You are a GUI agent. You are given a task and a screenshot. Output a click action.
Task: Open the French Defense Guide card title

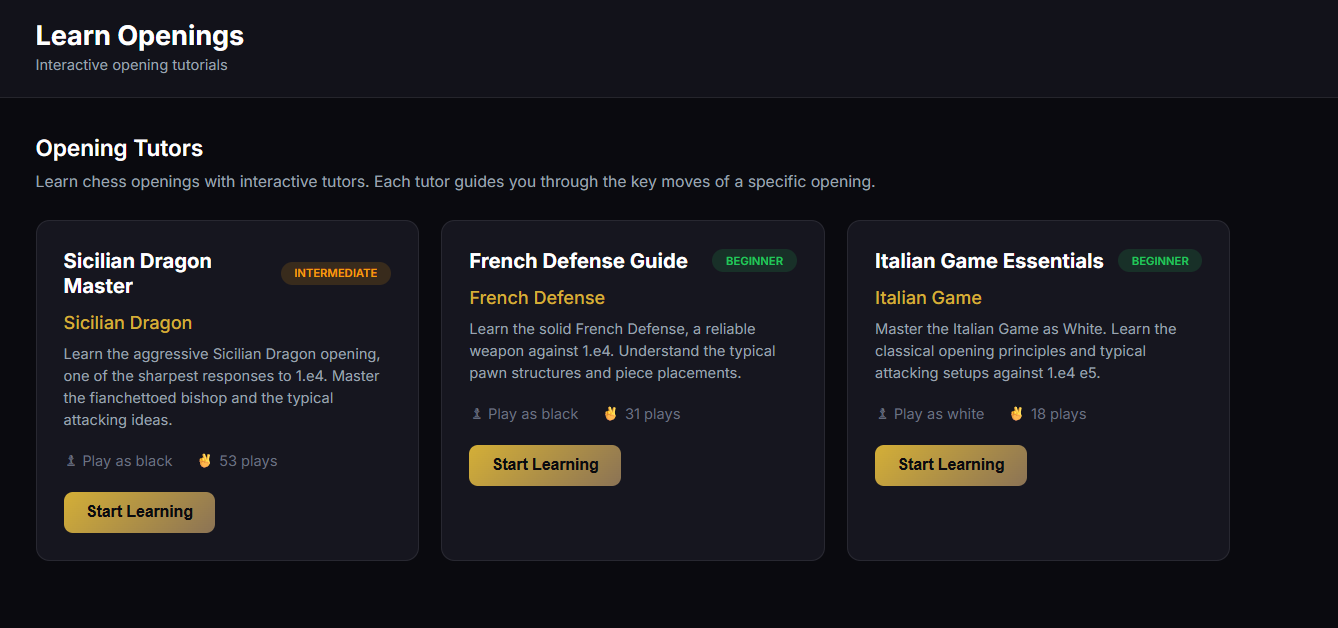578,261
